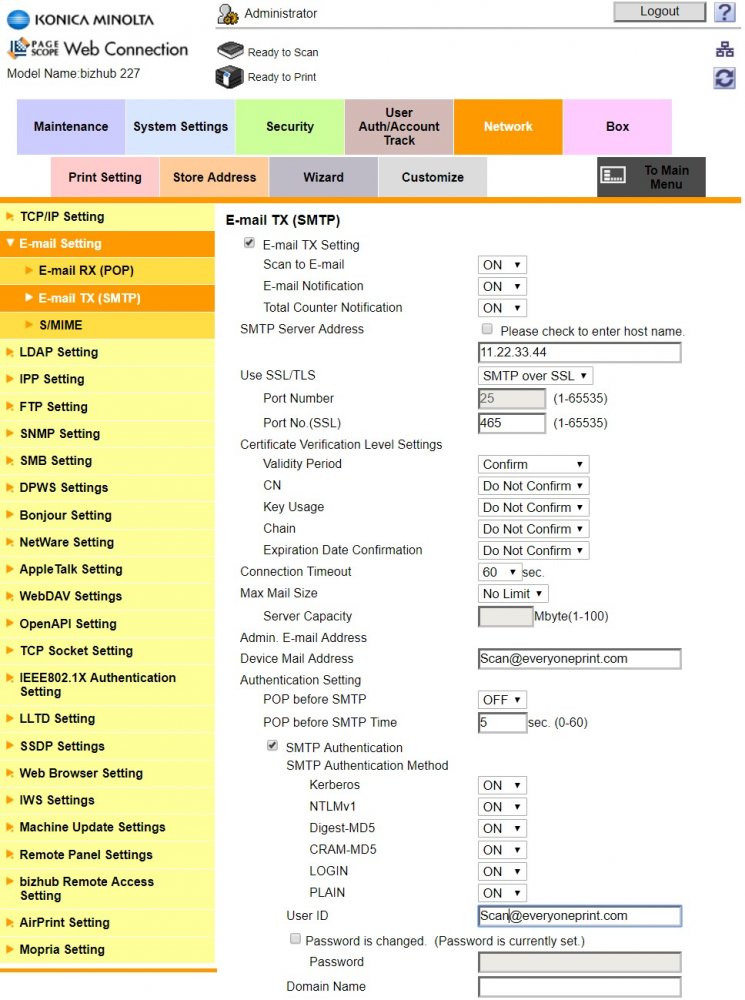The image size is (745, 1000).
Task: Check the Password is changed box
Action: 294,940
